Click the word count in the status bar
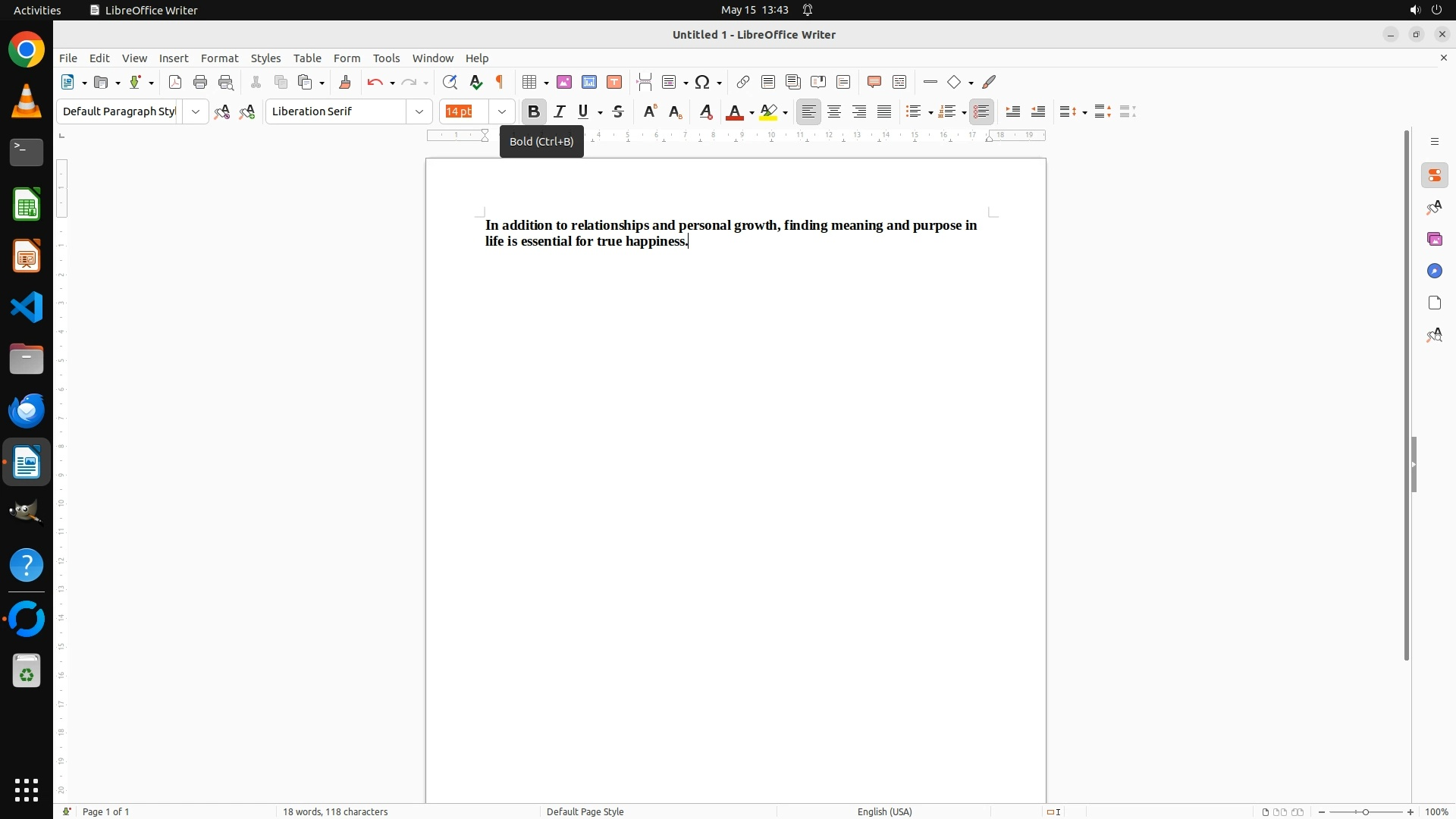Screen dimensions: 1456x819 coord(335,811)
